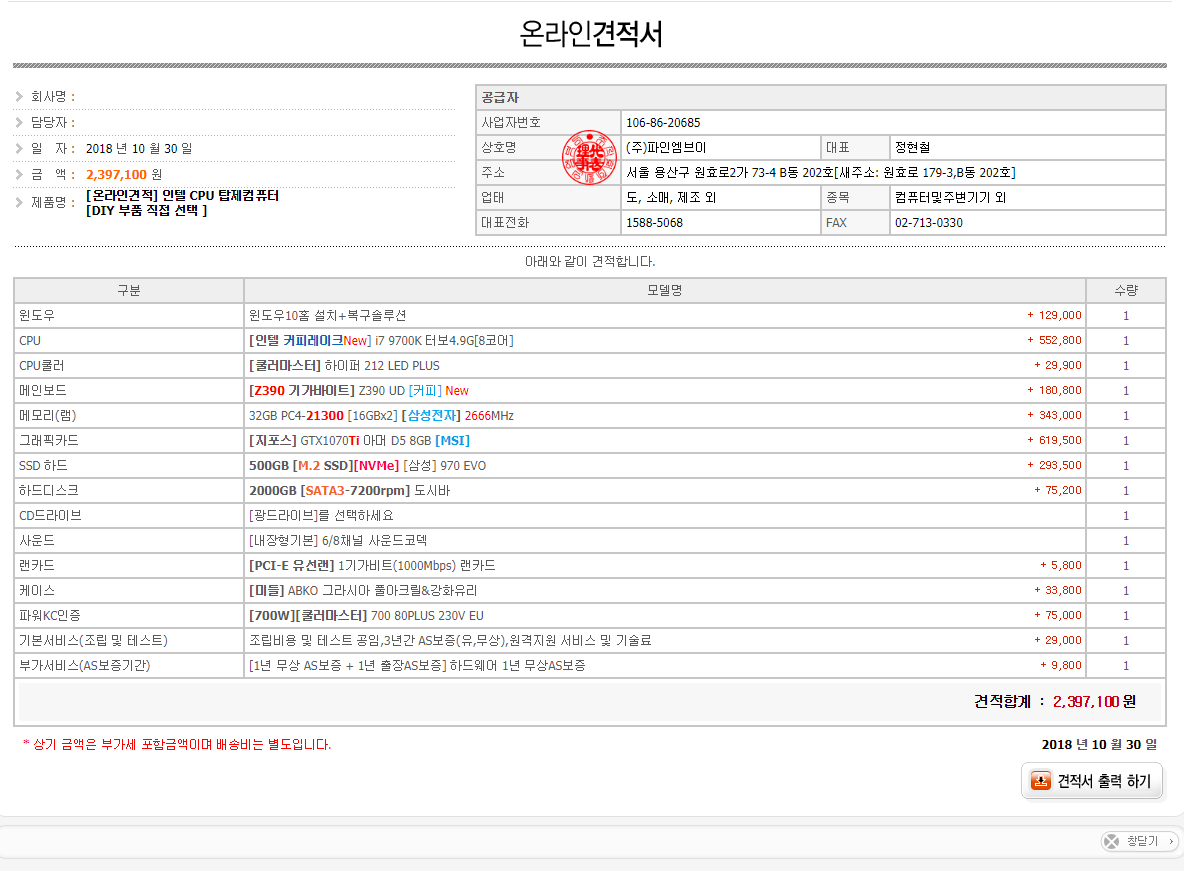
Task: Click quantity 1 in the CD드라이브 row
Action: click(1126, 515)
